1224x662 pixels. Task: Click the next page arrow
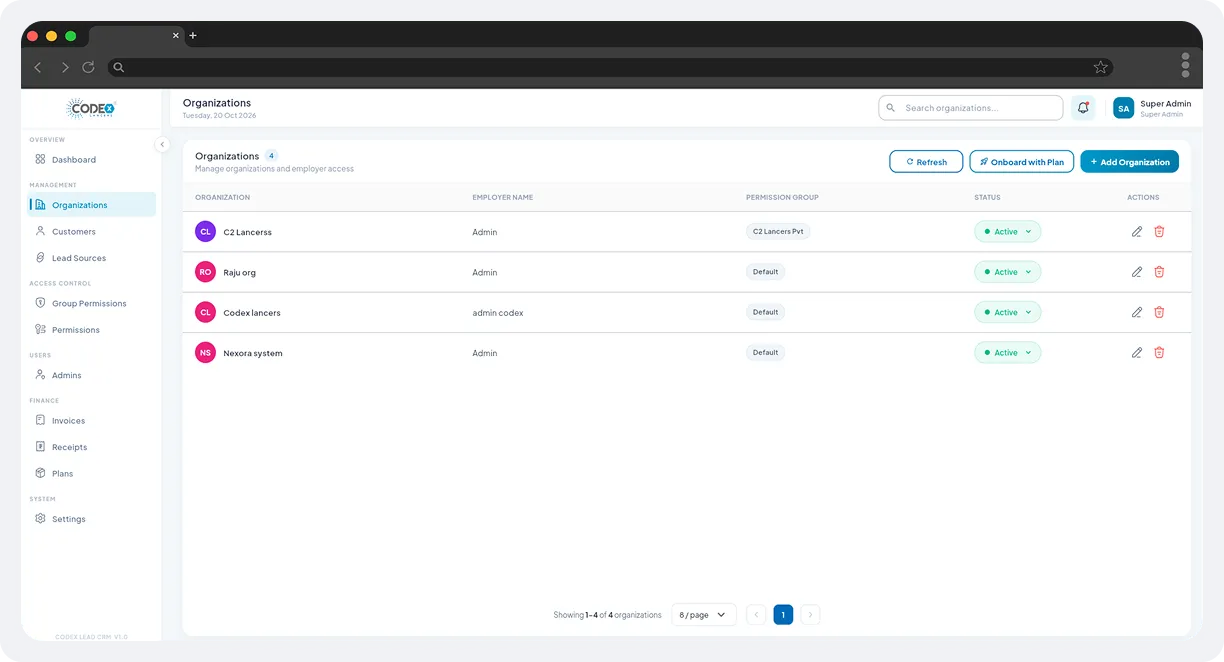pos(810,615)
